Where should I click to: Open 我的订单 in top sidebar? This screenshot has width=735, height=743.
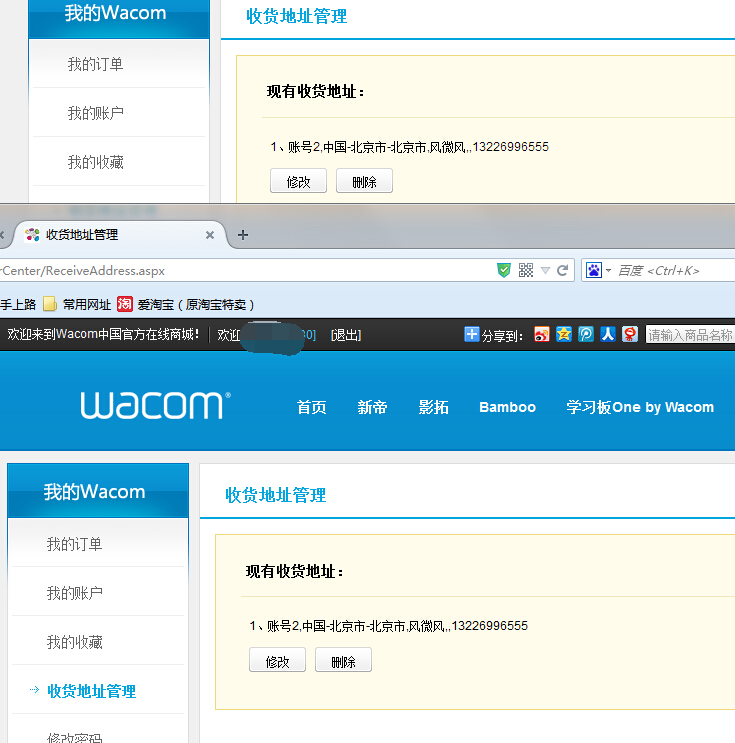[95, 64]
